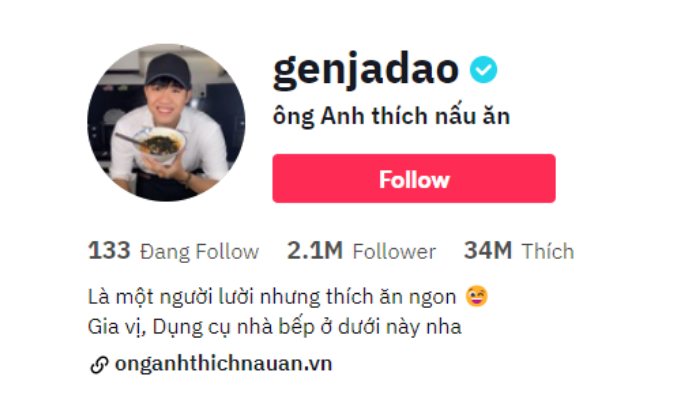
Task: Click the black cap in profile picture
Action: pyautogui.click(x=168, y=70)
